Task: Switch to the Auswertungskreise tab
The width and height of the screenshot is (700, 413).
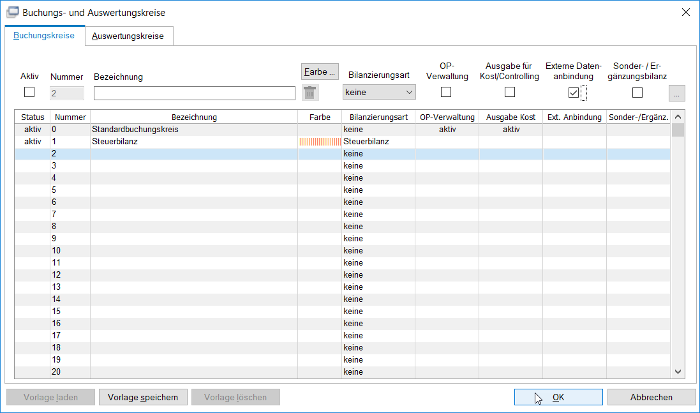Action: click(128, 36)
